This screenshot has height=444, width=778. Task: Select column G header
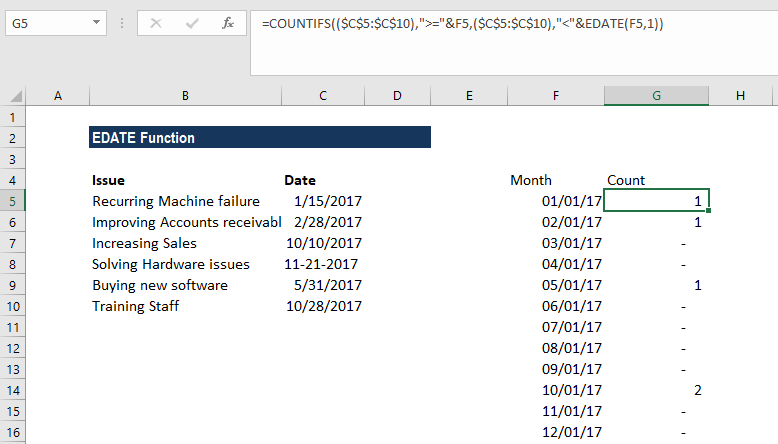pos(656,95)
